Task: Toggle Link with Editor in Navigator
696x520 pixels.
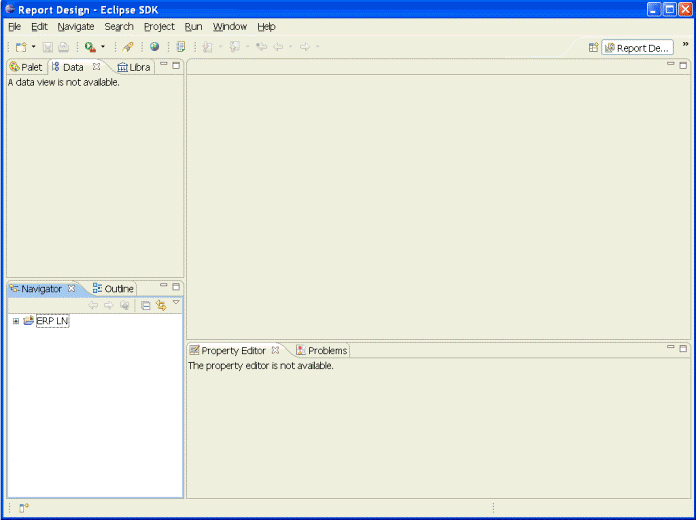Action: coord(160,305)
